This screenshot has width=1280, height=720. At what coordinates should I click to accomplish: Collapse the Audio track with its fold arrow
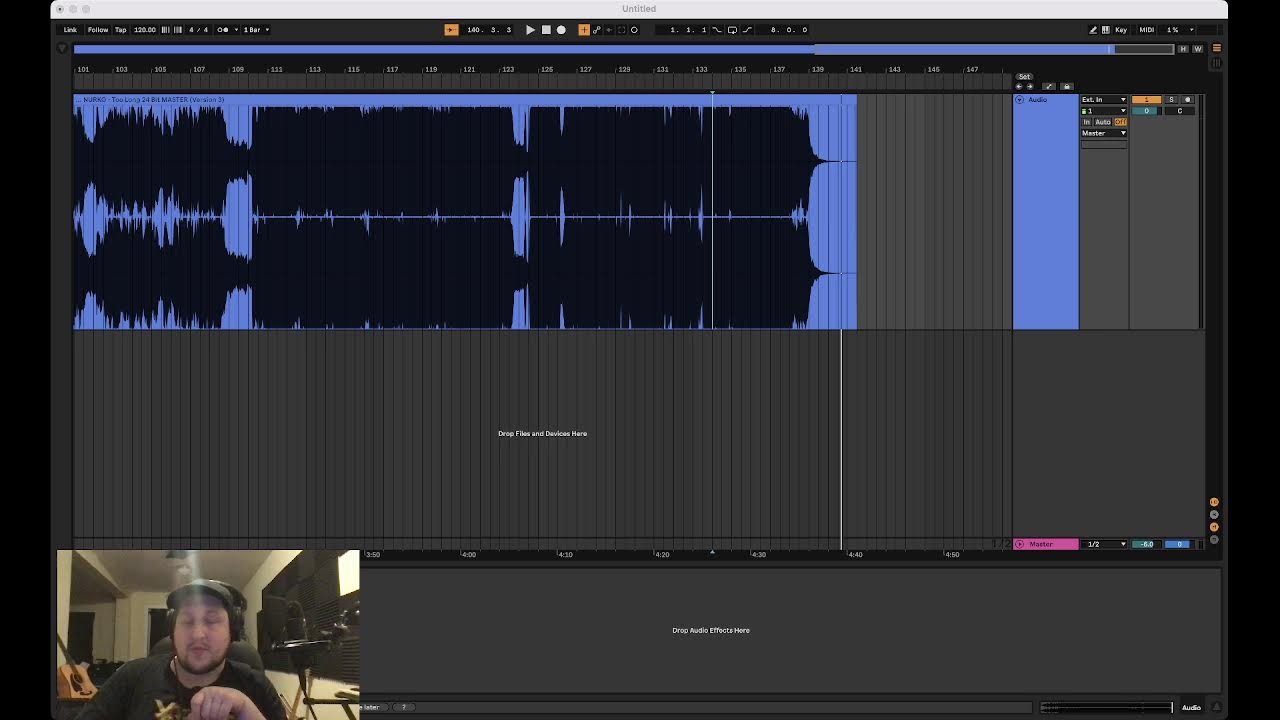1019,100
